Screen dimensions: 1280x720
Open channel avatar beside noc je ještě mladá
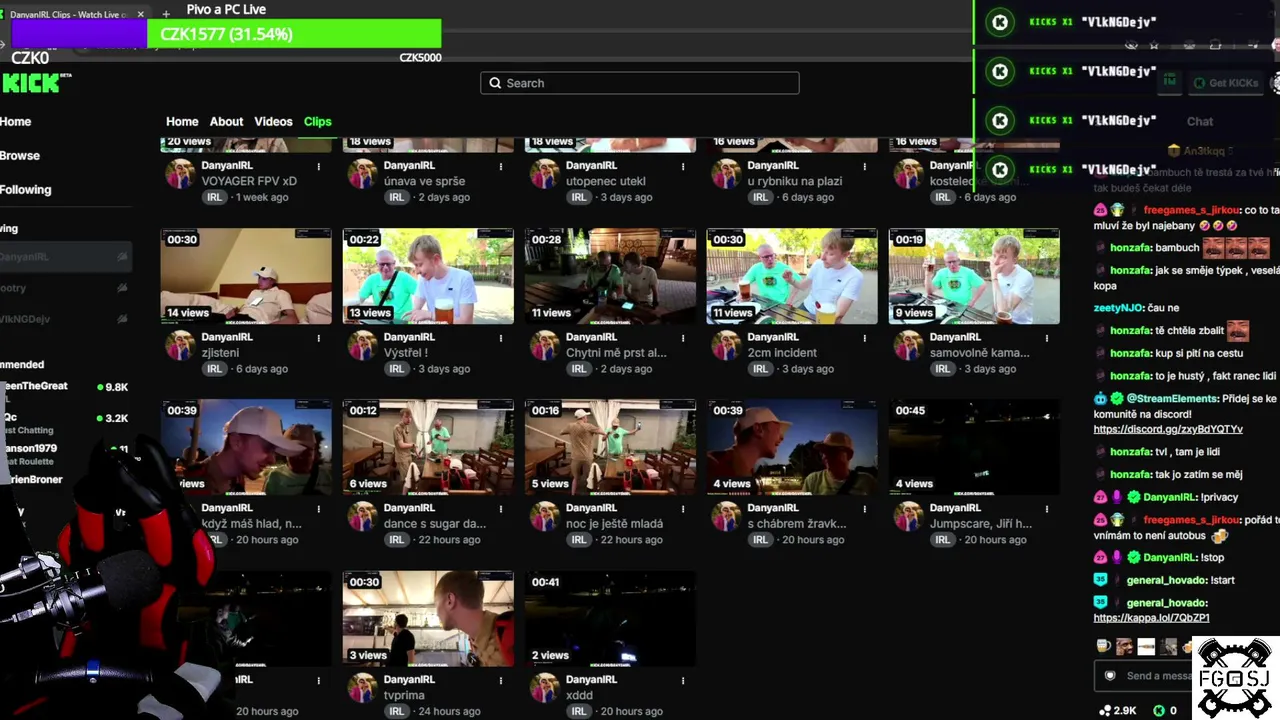[544, 516]
